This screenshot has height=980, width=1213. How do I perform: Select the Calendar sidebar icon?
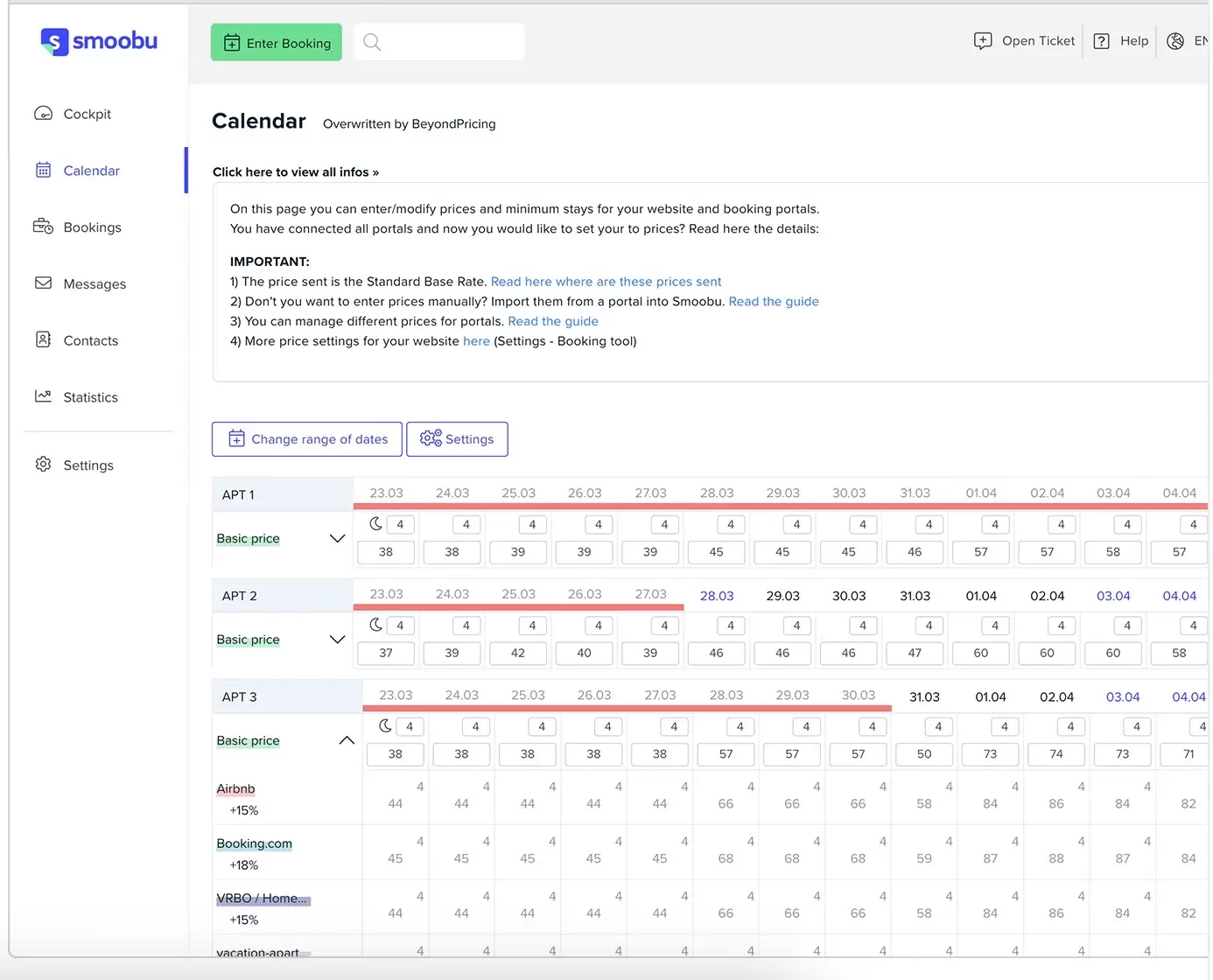click(x=43, y=171)
